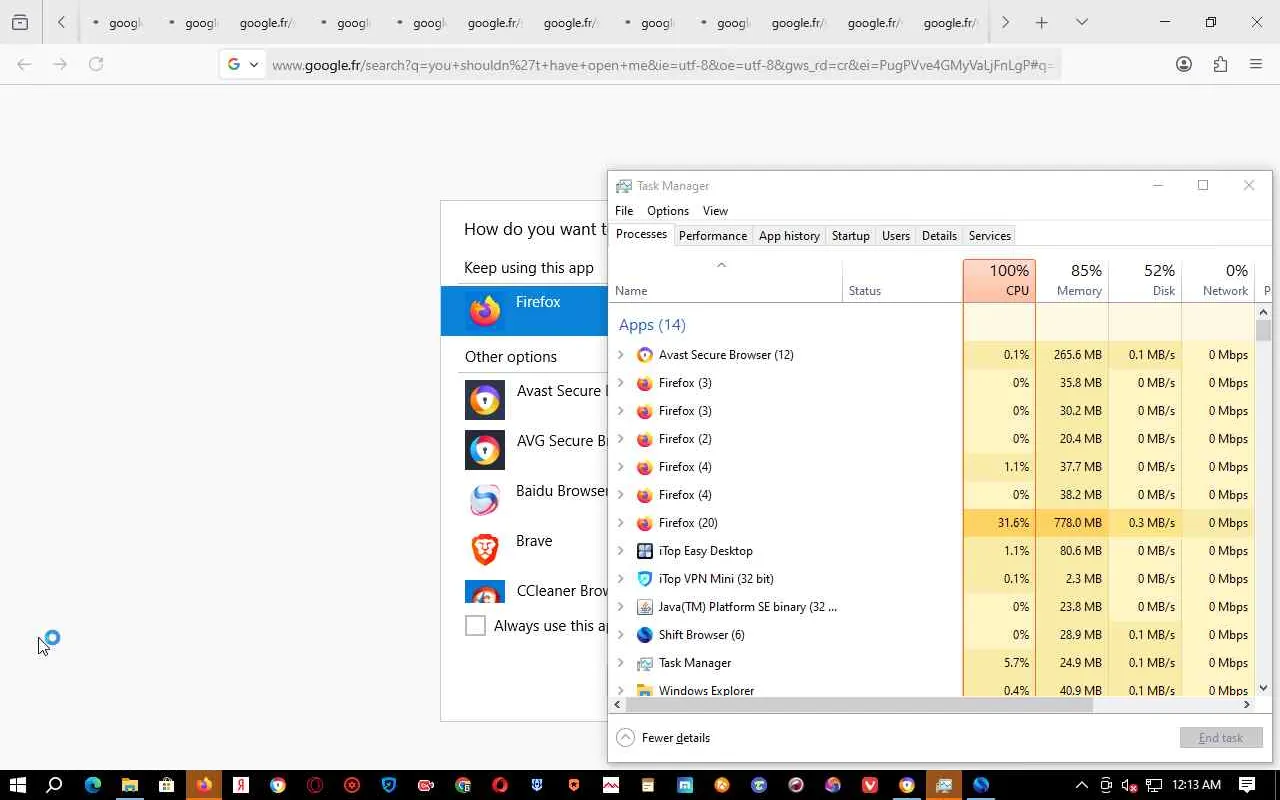This screenshot has width=1280, height=800.
Task: Expand the Java(TM) Platform SE binary row
Action: click(621, 607)
